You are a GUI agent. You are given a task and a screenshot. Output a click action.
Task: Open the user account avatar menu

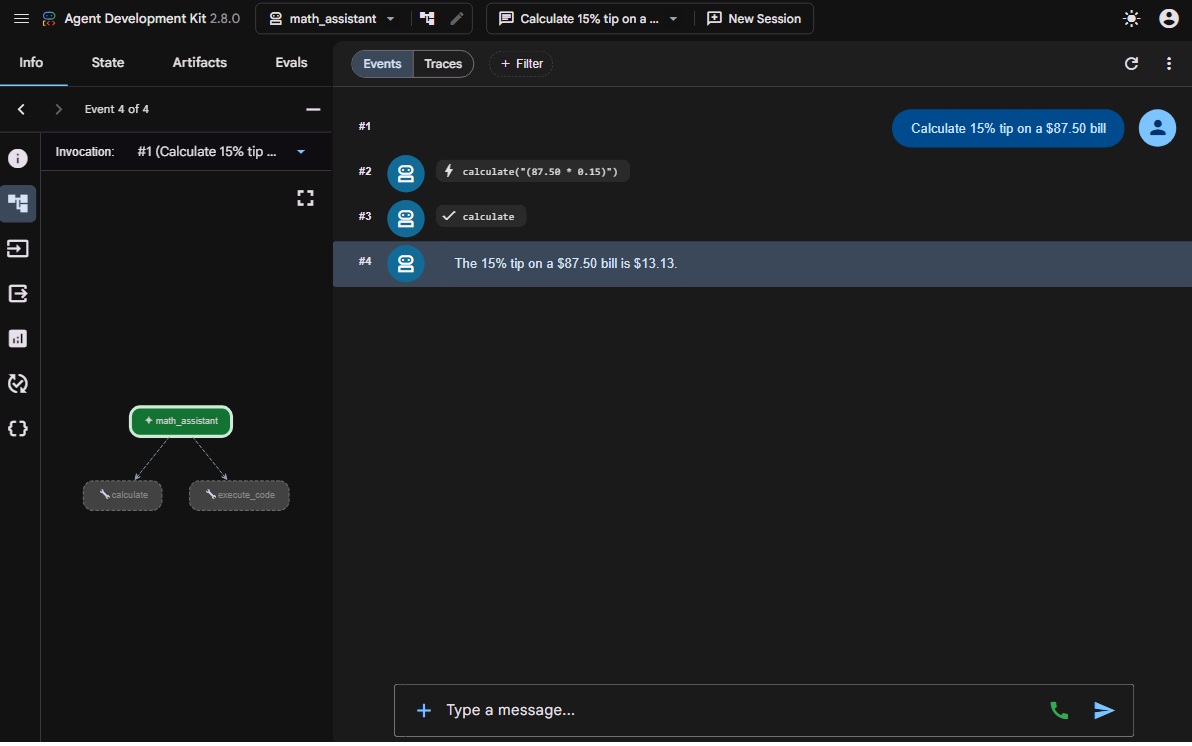1168,18
